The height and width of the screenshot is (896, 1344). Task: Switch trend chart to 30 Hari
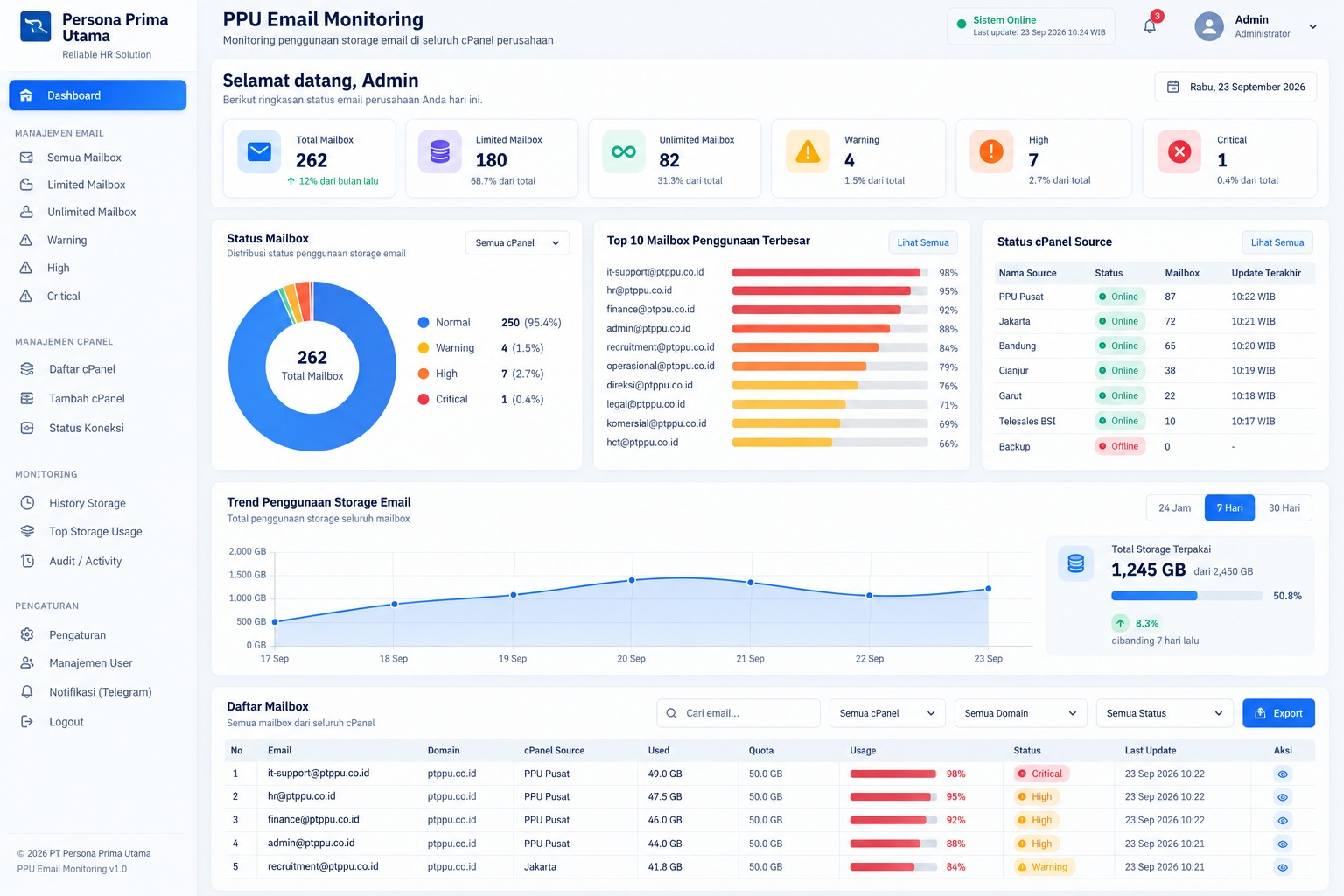[1284, 507]
